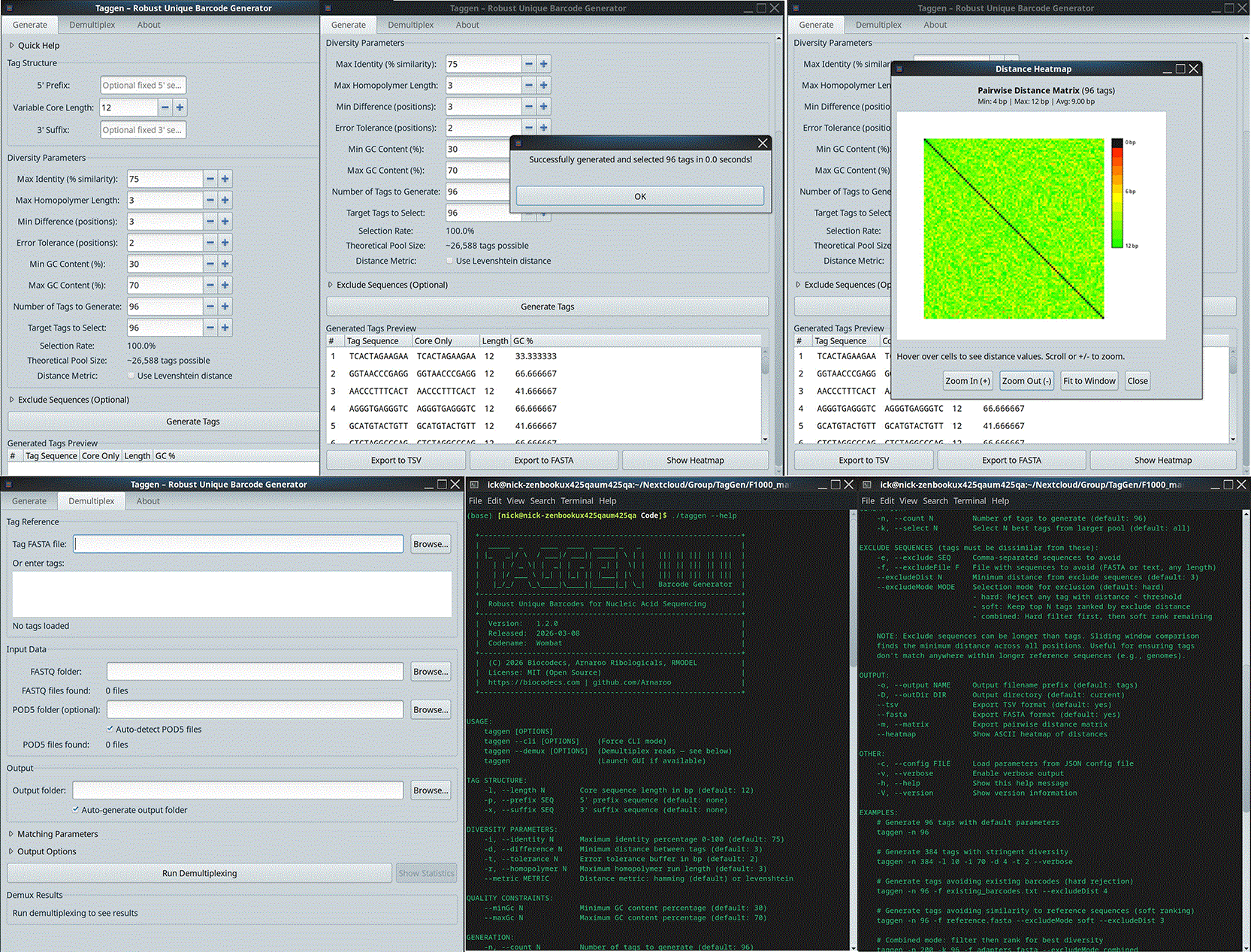Open About tab in middle Taggen window
Image resolution: width=1251 pixels, height=952 pixels.
[x=467, y=25]
